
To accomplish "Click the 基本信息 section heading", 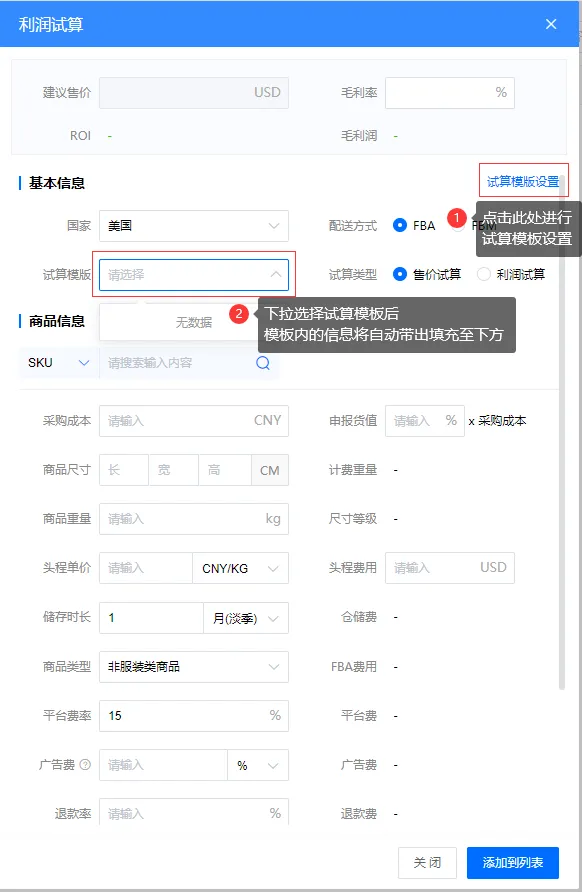I will [x=57, y=183].
